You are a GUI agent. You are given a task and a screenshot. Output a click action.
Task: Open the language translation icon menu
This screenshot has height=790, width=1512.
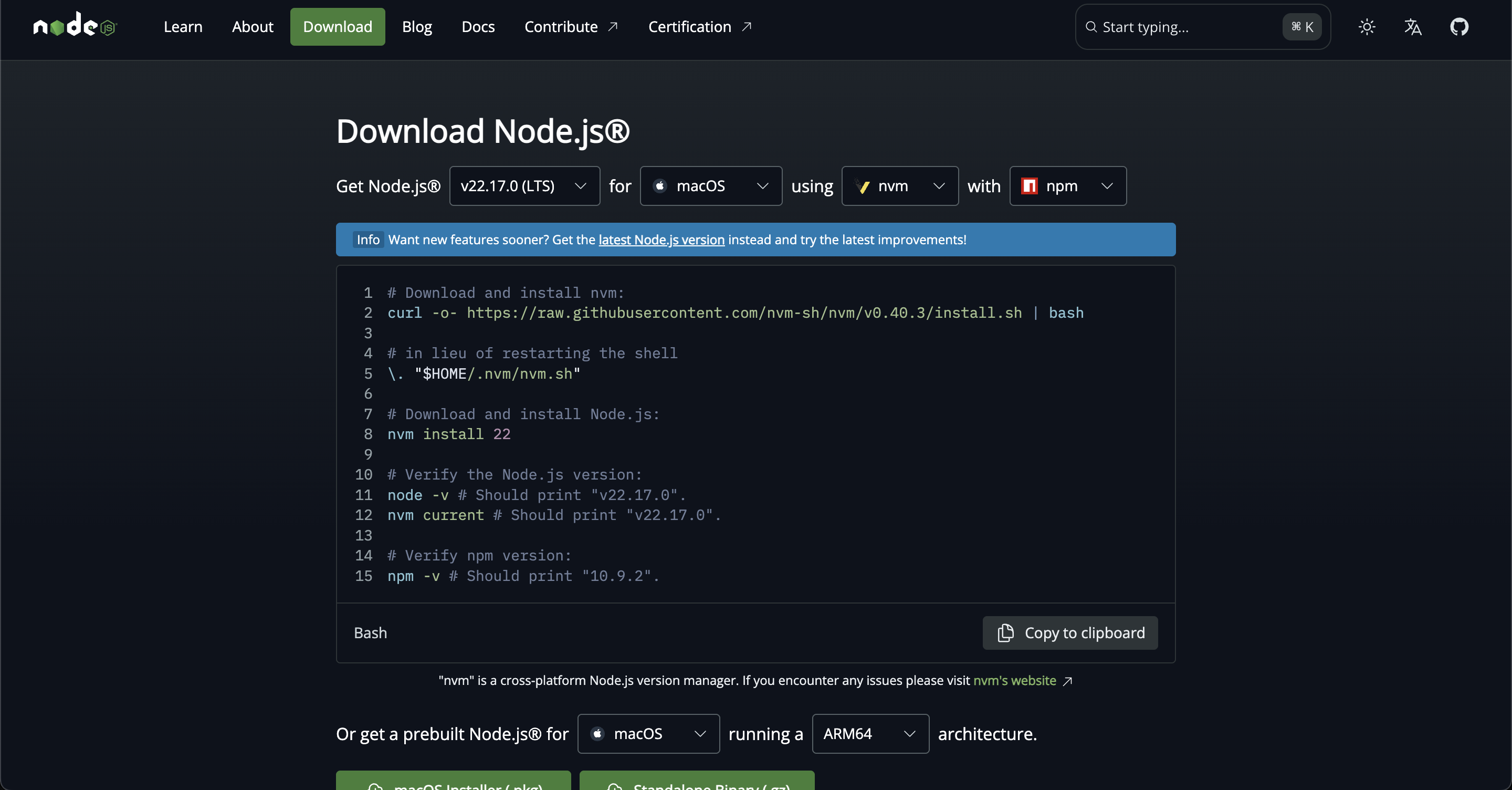pos(1412,27)
